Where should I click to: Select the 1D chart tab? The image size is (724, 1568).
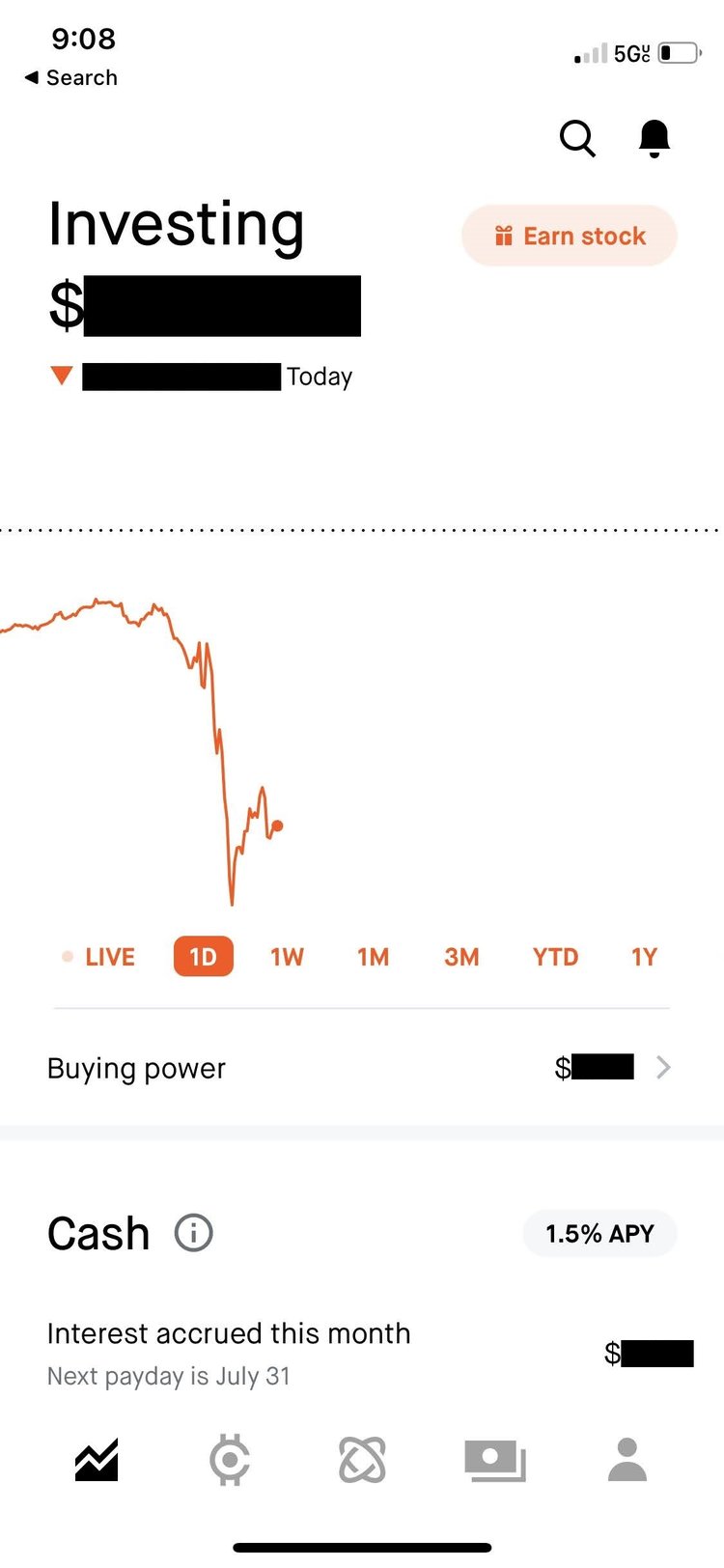[x=202, y=956]
